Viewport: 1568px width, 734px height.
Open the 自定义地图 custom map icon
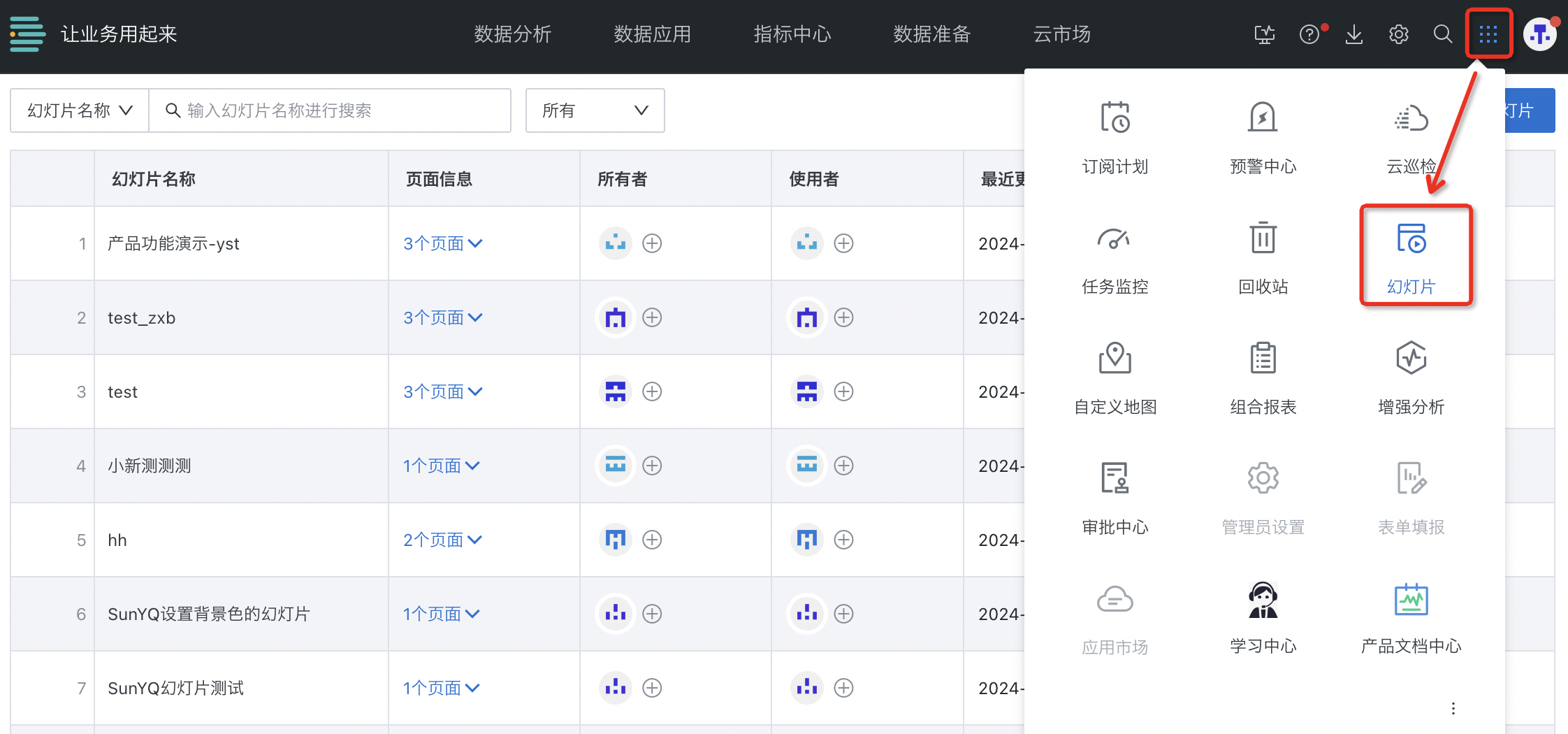[1115, 358]
